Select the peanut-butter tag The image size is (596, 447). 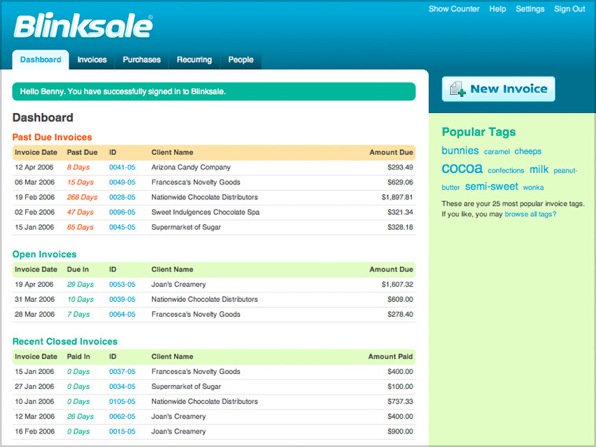pyautogui.click(x=565, y=171)
